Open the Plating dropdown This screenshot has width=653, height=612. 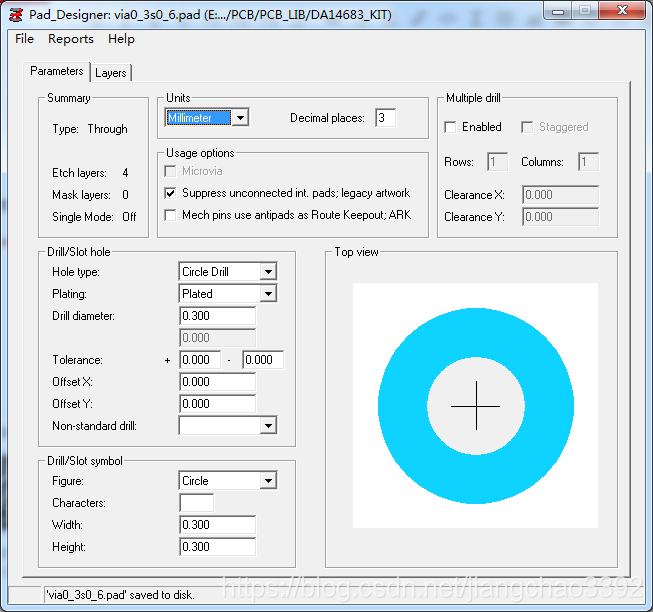[x=228, y=294]
